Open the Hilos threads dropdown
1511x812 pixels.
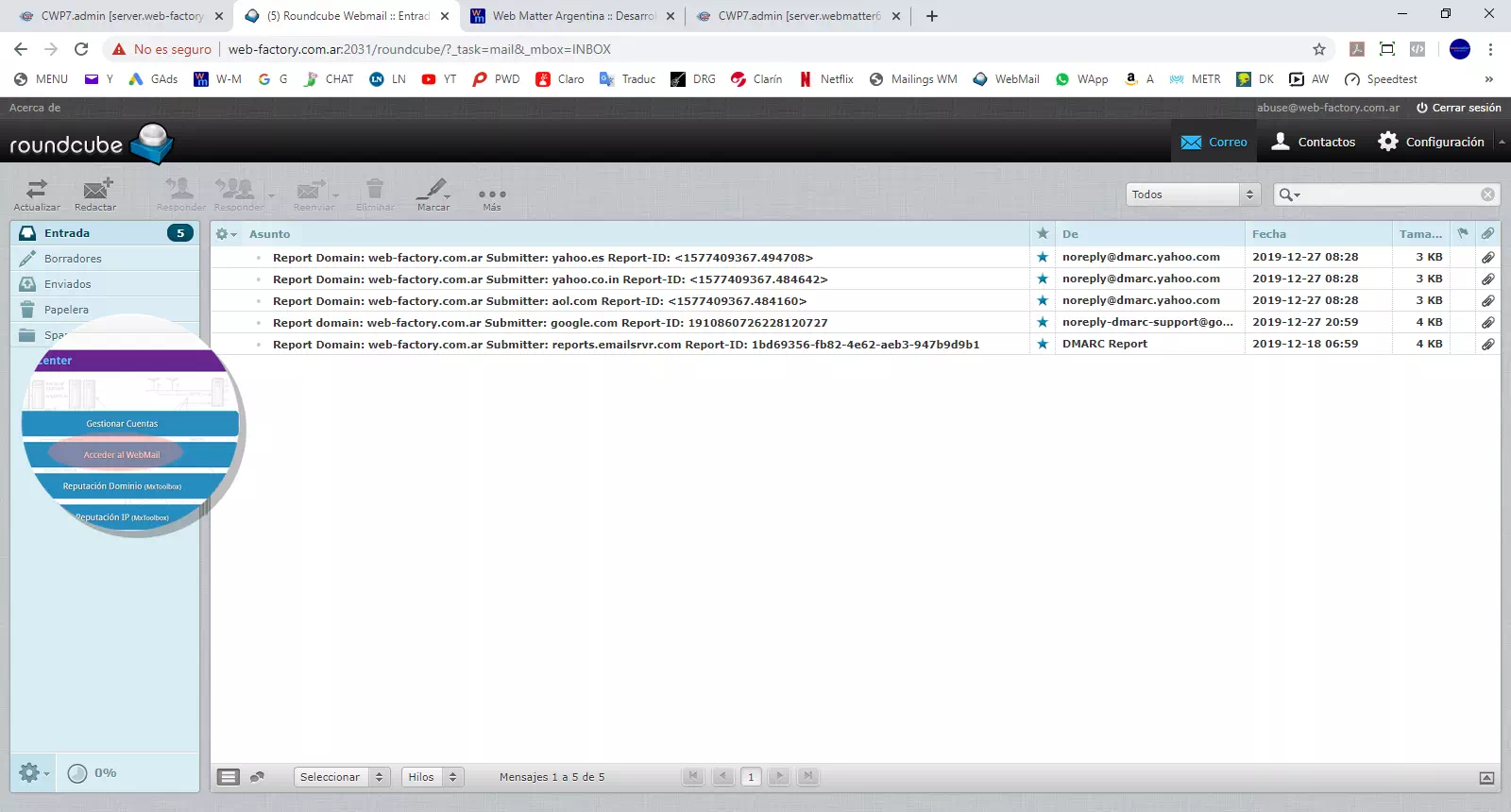433,777
